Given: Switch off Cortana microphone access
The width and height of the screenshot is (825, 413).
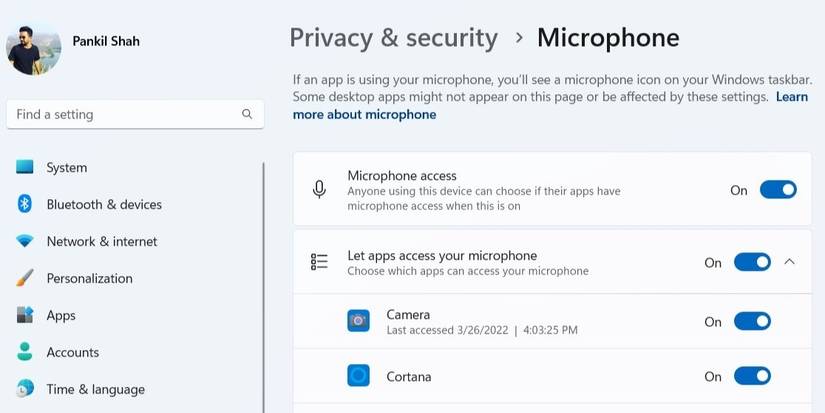Looking at the screenshot, I should pyautogui.click(x=752, y=376).
